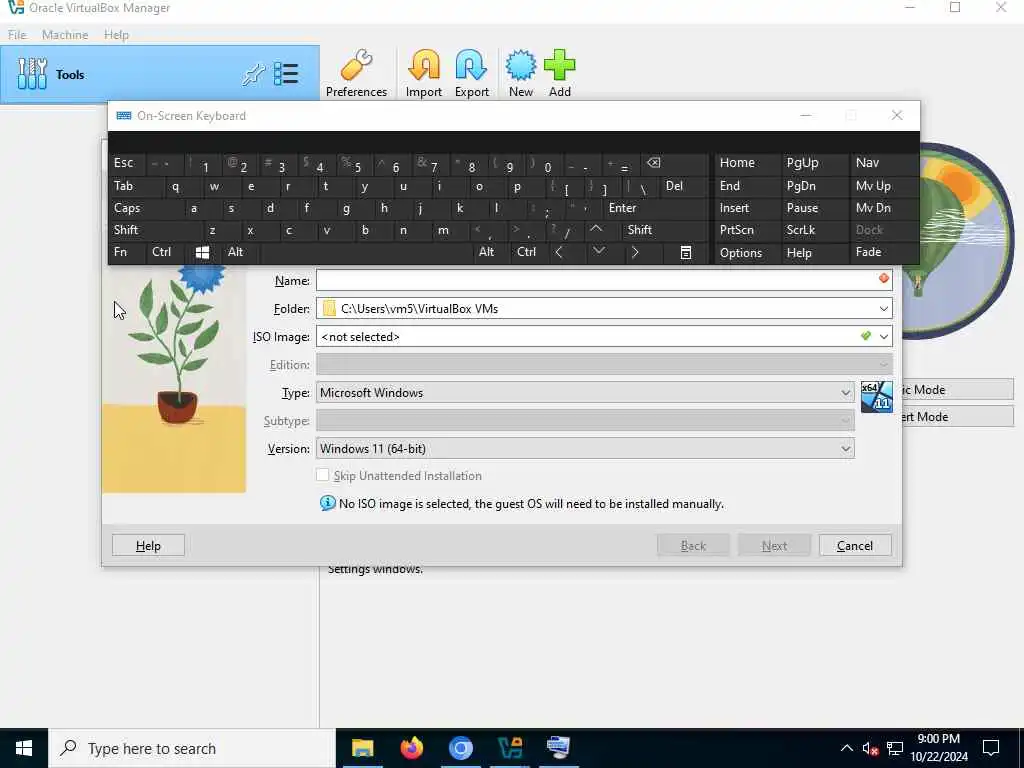Open Firefox from the taskbar
The height and width of the screenshot is (768, 1024).
click(x=411, y=748)
